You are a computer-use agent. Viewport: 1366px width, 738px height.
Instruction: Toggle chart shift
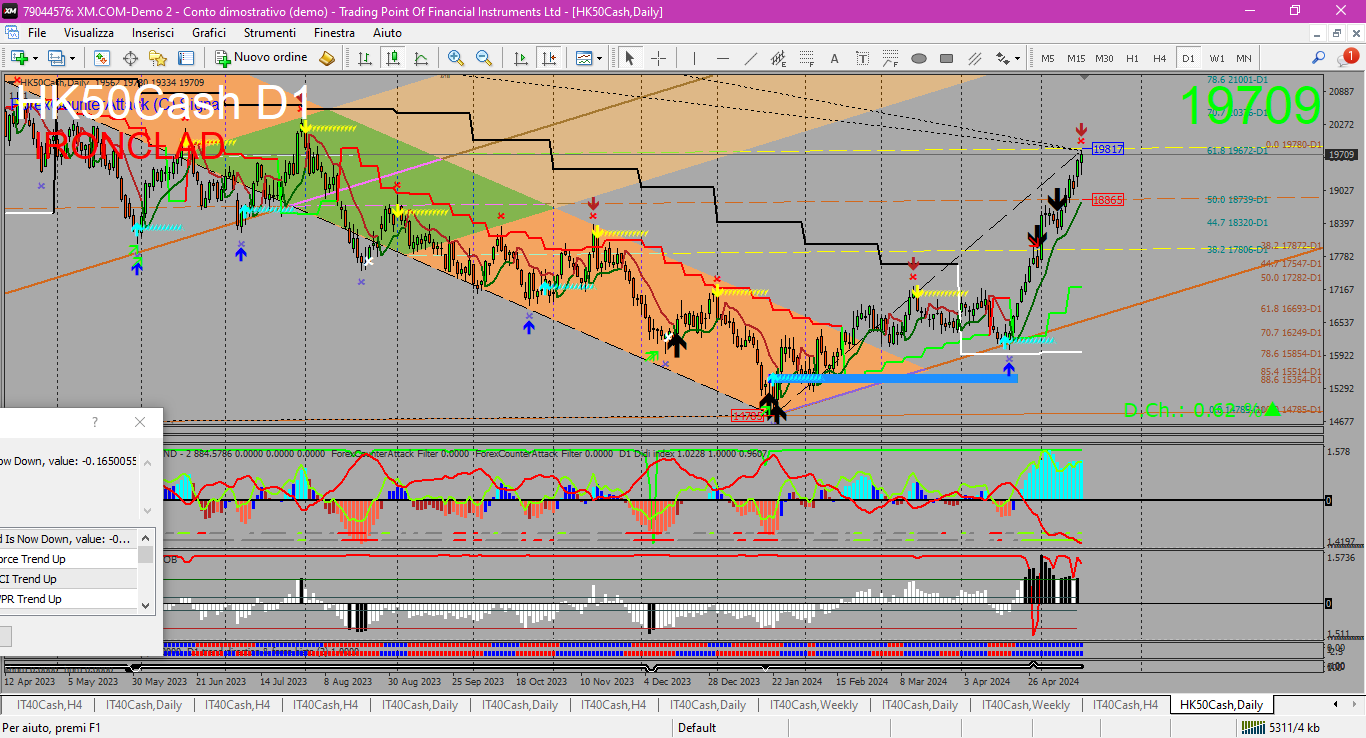[x=548, y=58]
